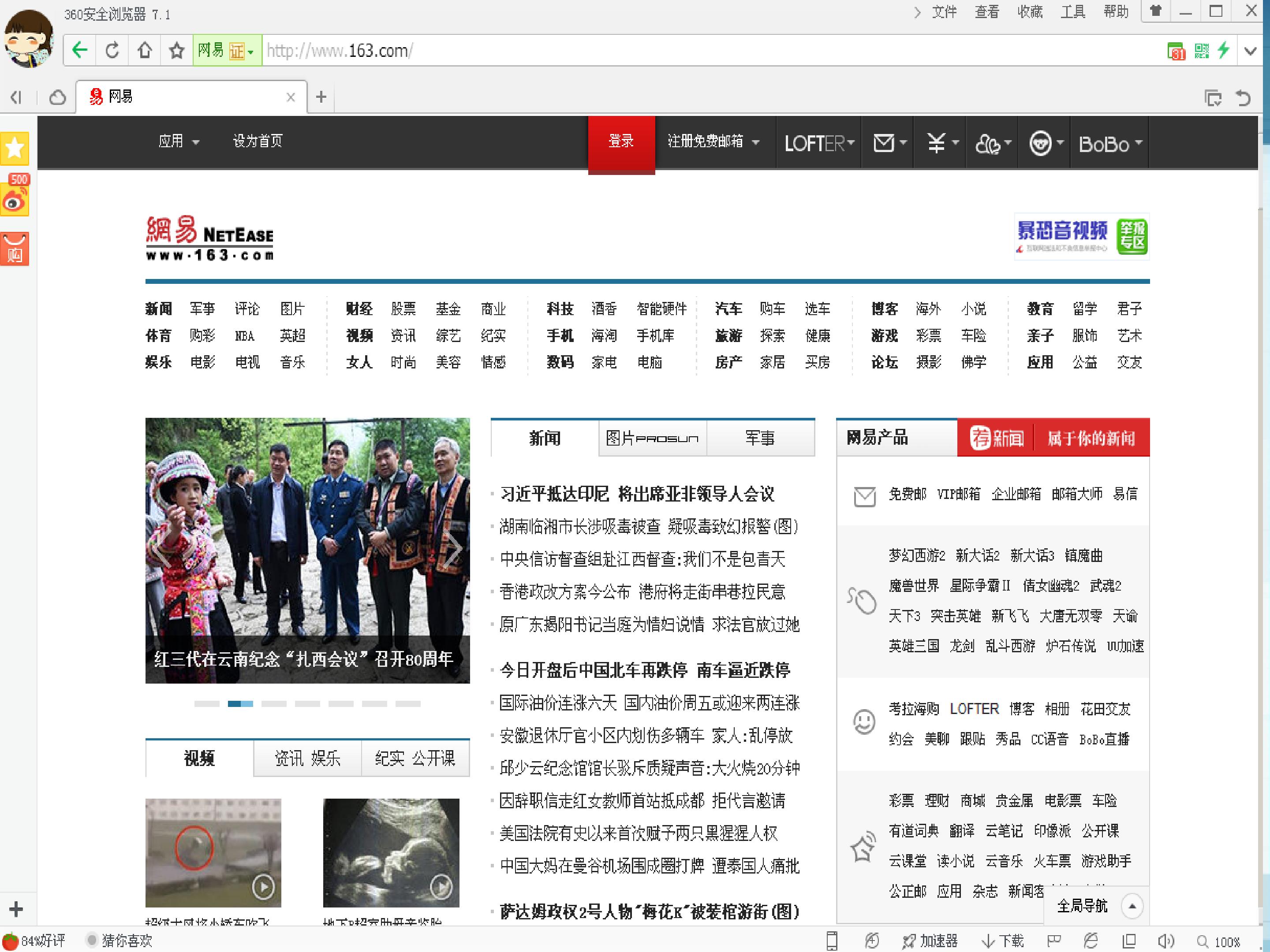1270x952 pixels.
Task: Expand 注册免费邮箱 dropdown
Action: [x=713, y=141]
